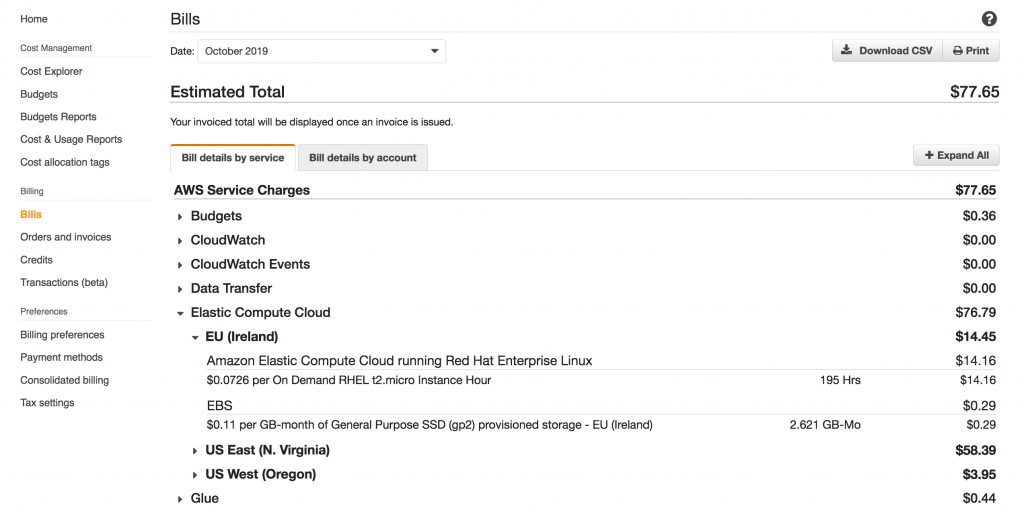Expand the US East (N. Virginia) arrow
This screenshot has width=1024, height=514.
point(195,451)
